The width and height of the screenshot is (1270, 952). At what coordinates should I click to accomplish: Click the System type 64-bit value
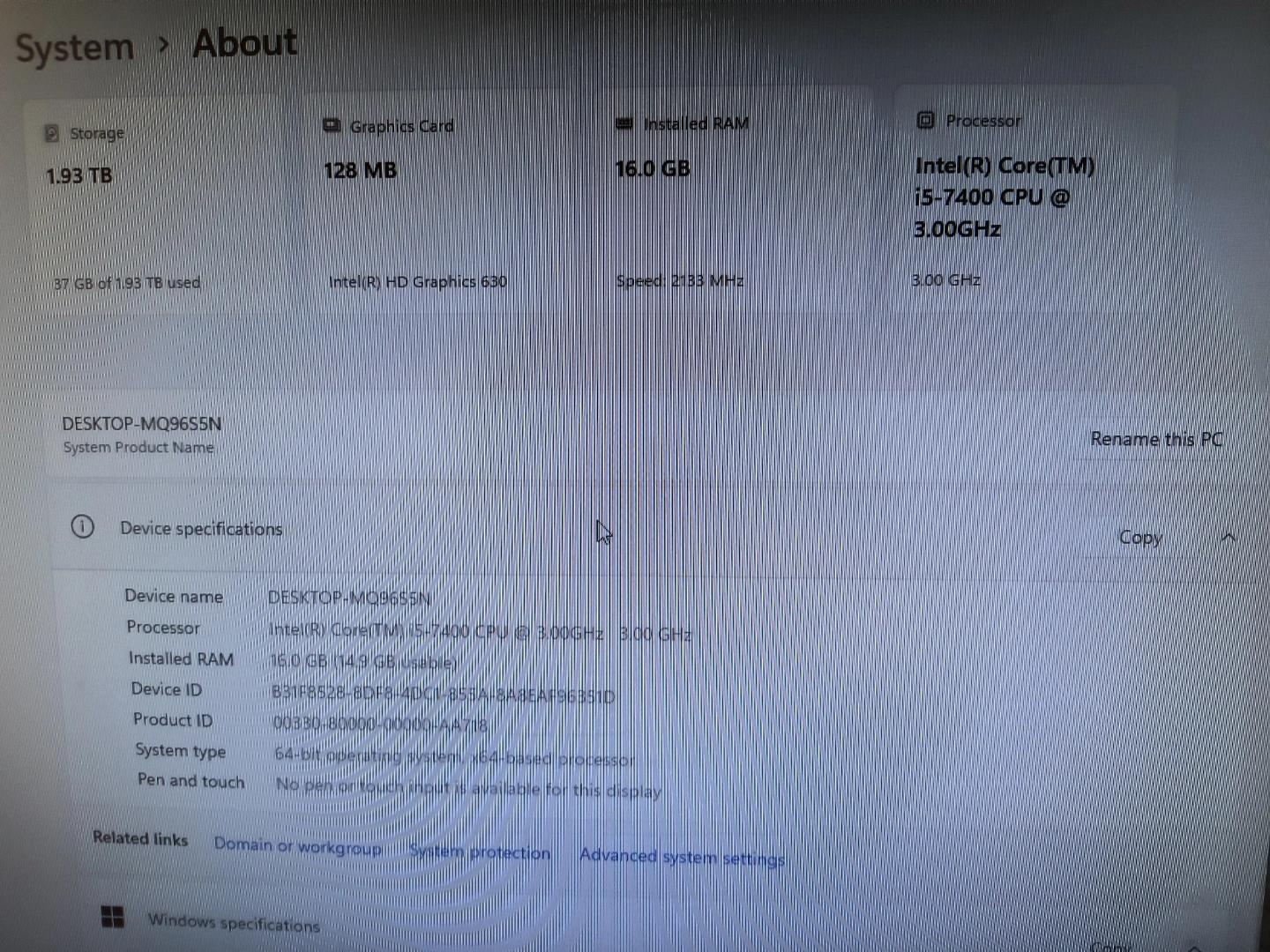tap(454, 757)
